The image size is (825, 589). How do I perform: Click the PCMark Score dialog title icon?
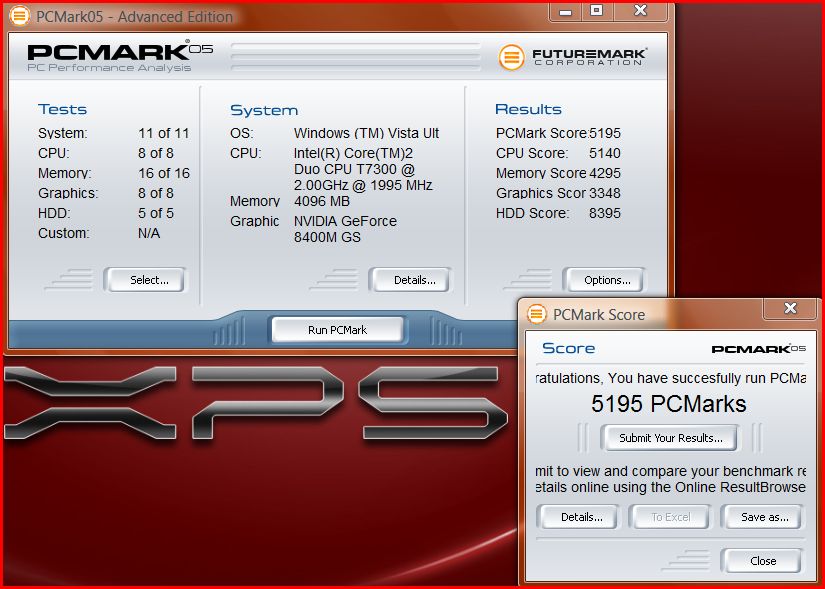(x=536, y=314)
